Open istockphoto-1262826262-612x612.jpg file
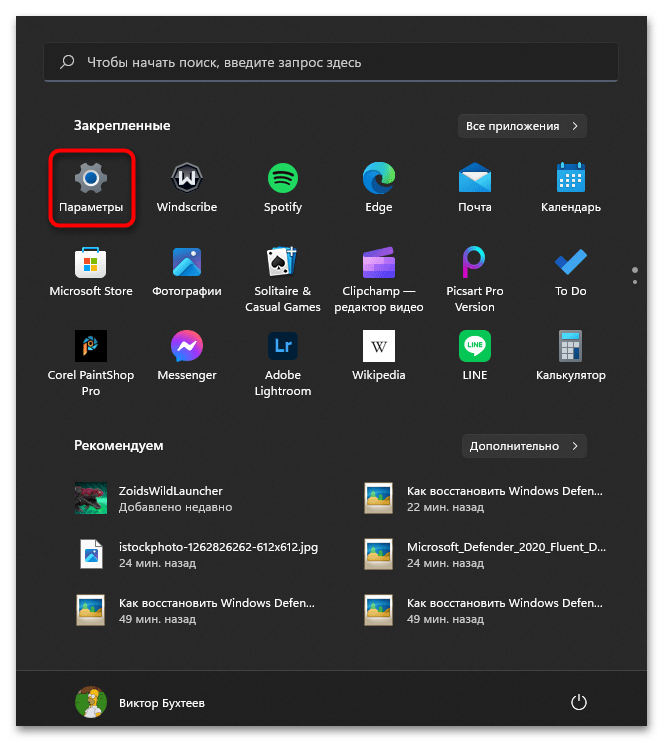The image size is (663, 742). (199, 554)
